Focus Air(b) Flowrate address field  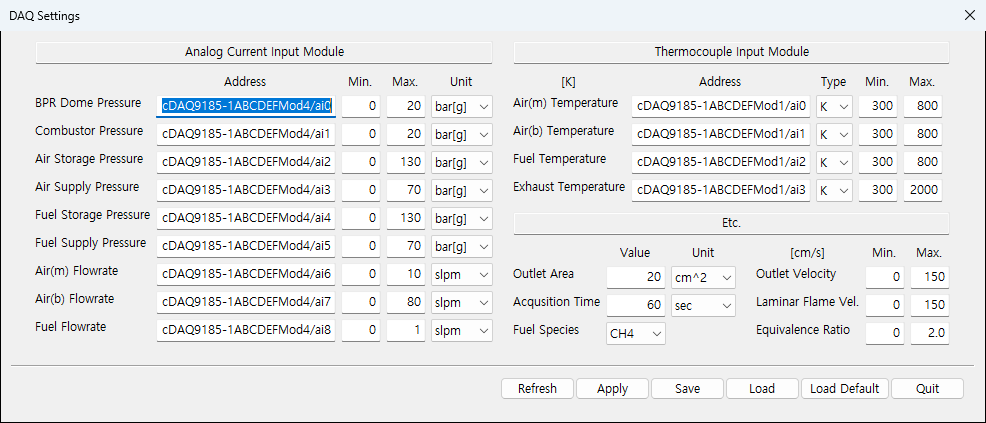[x=246, y=302]
